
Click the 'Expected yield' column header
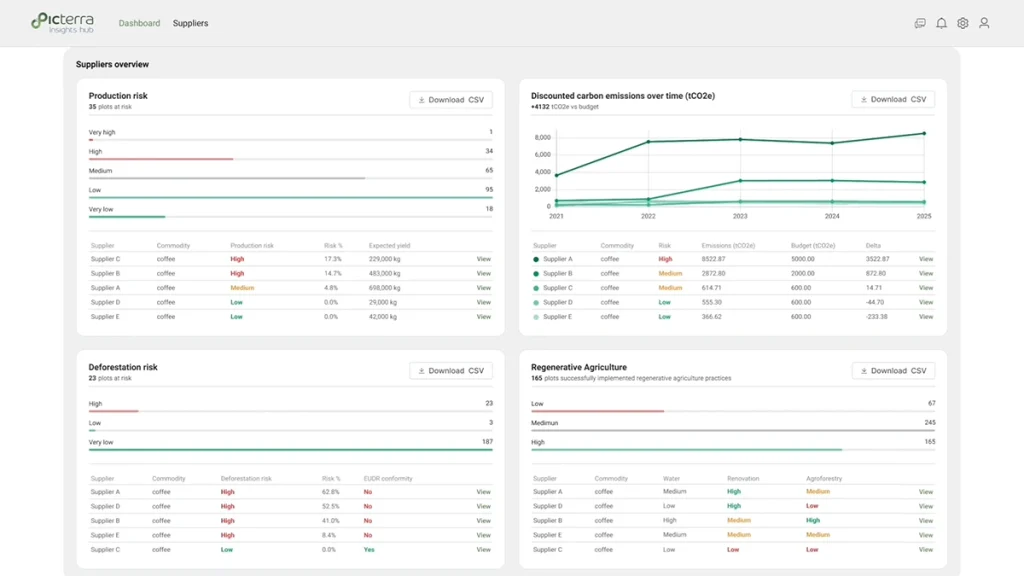389,246
